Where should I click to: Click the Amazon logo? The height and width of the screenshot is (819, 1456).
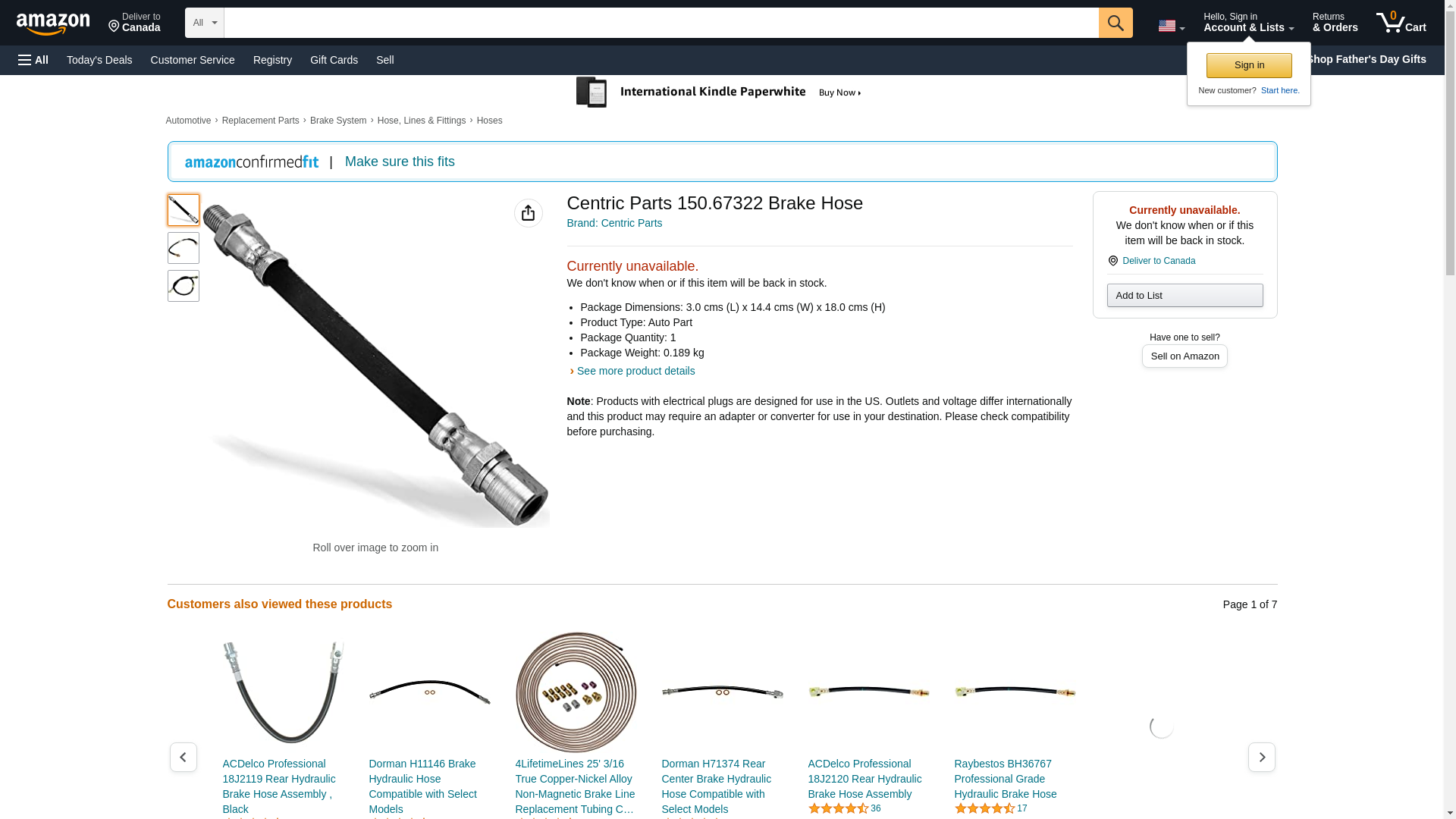pos(53,24)
